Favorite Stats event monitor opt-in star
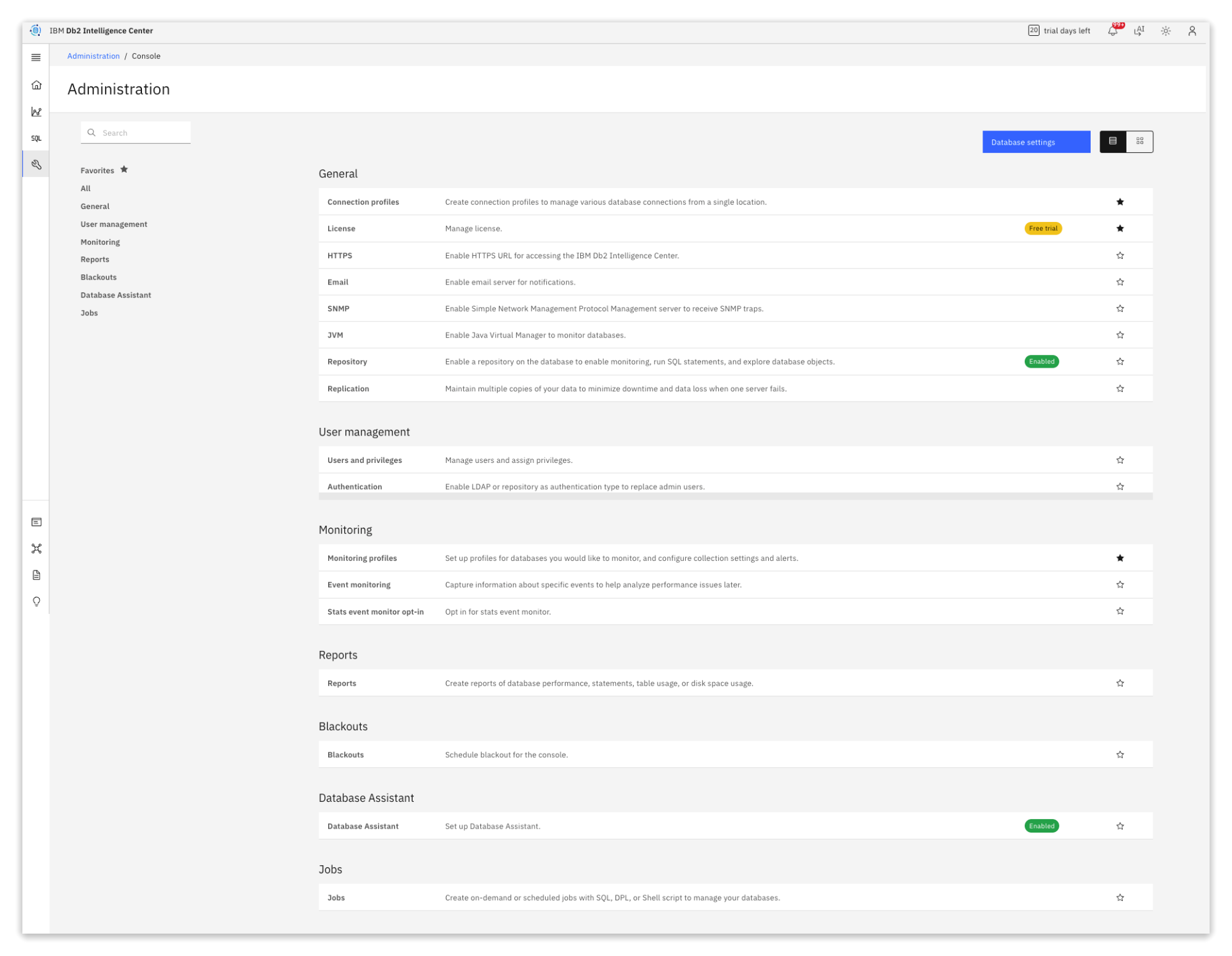1232x956 pixels. pyautogui.click(x=1120, y=611)
